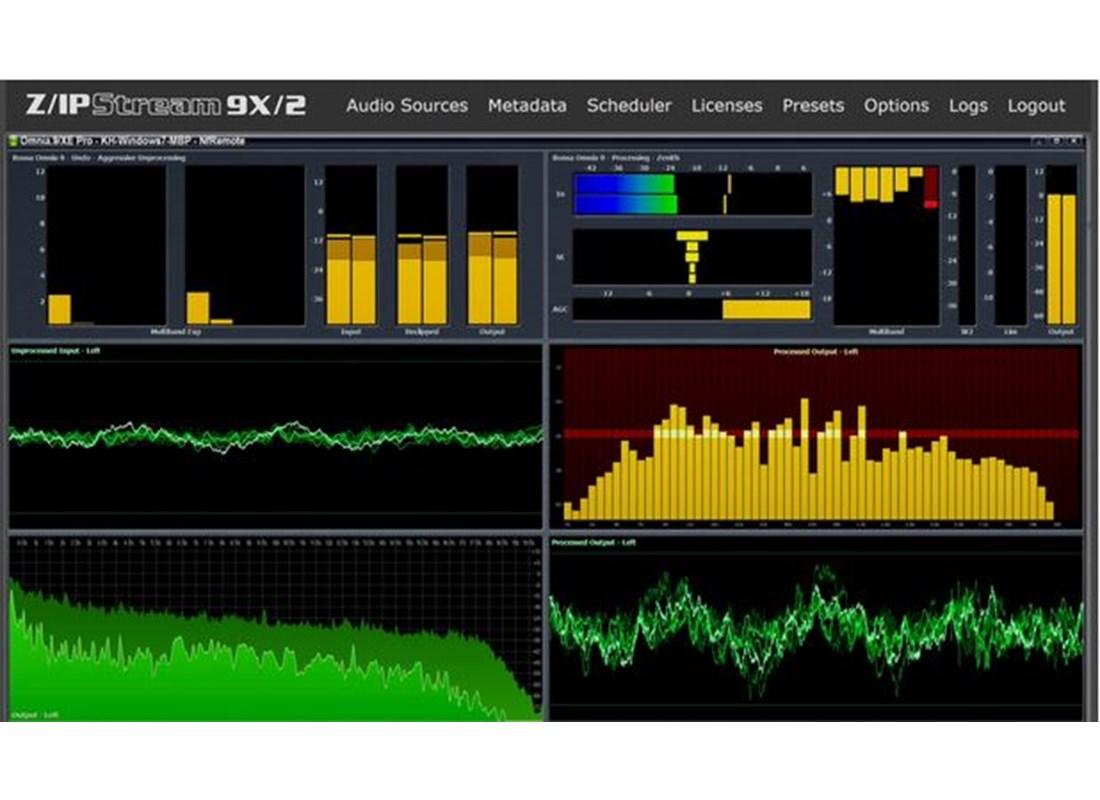Open the Audio Sources page

[x=406, y=106]
